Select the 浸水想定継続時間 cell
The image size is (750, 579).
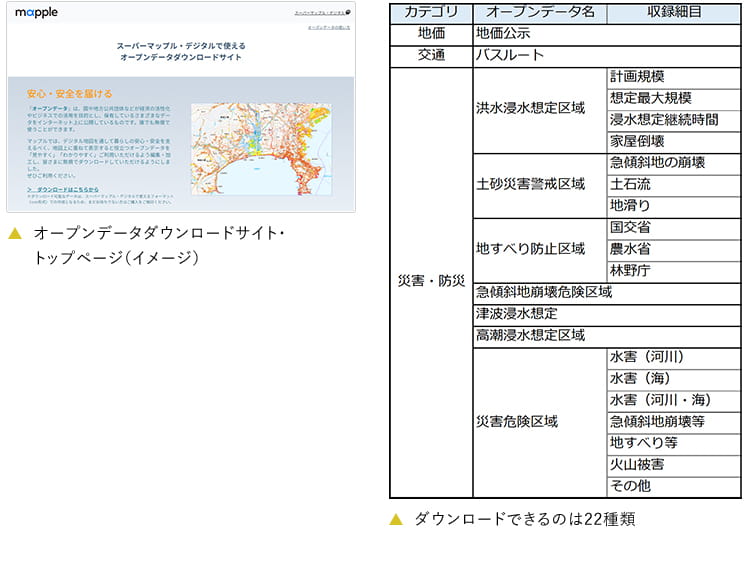(674, 121)
